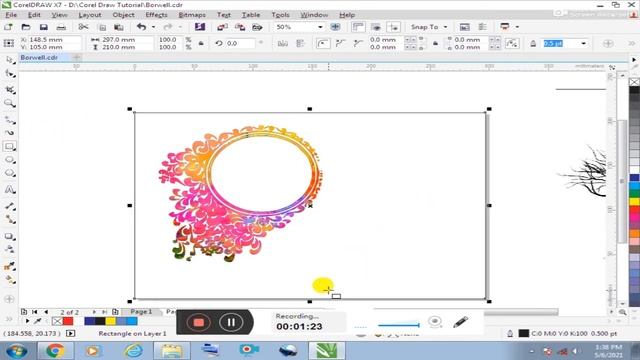Toggle scalloped corner option
Image resolution: width=640 pixels, height=360 pixels.
tap(341, 43)
